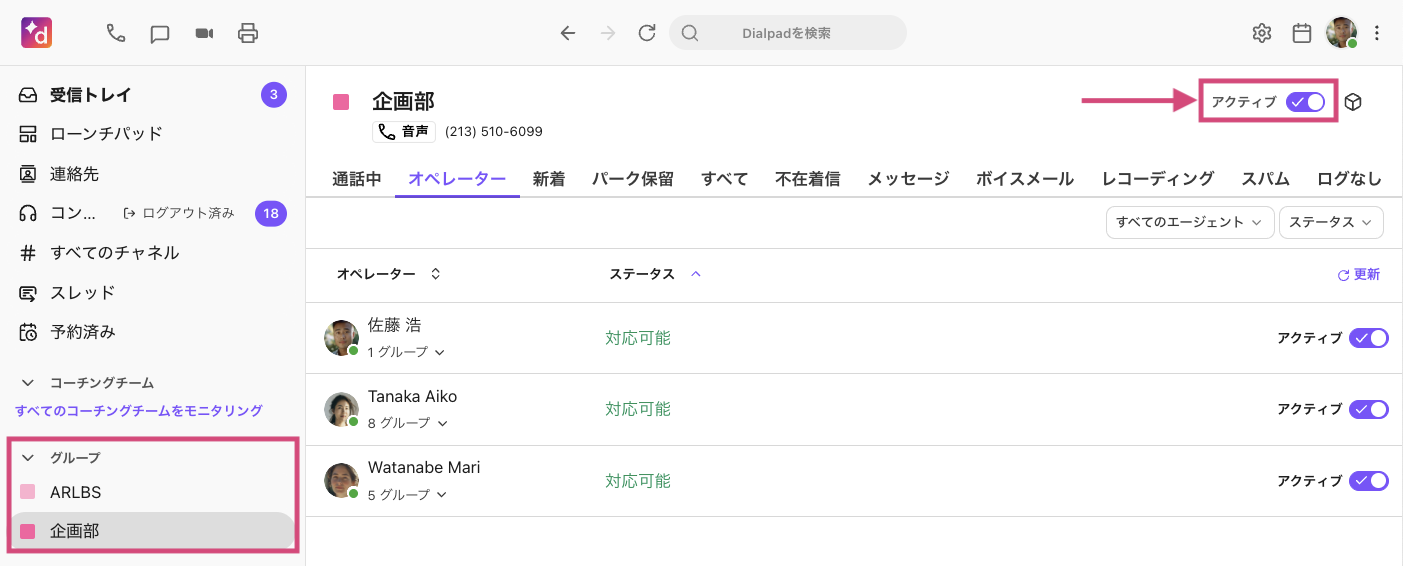The height and width of the screenshot is (566, 1403).
Task: Expand Tanaka Aiko's 8 グループ list
Action: click(408, 423)
